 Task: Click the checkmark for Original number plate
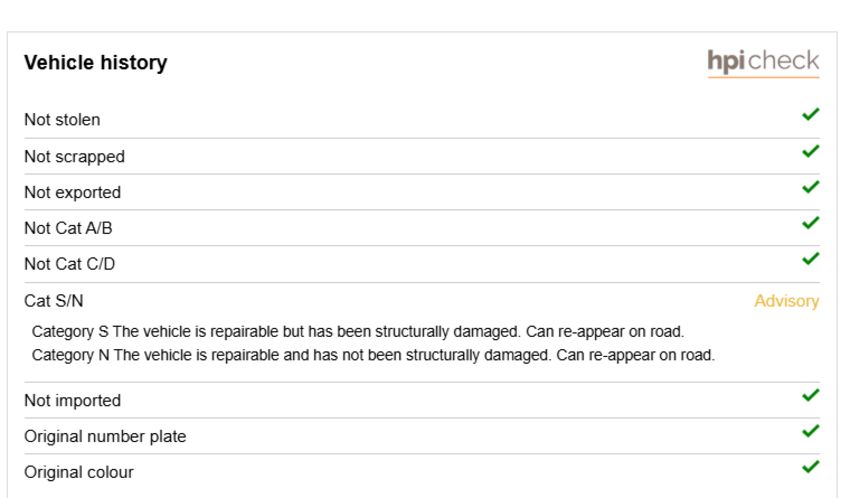coord(811,431)
